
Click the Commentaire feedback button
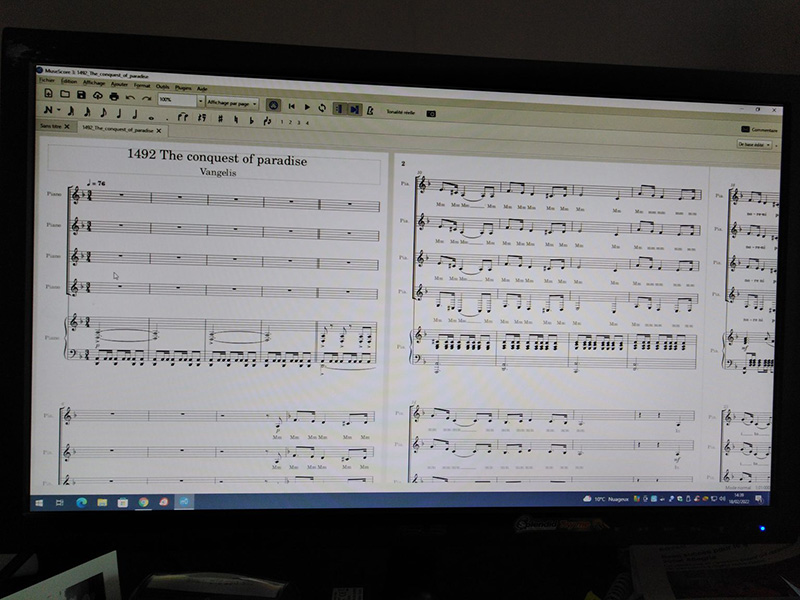tap(759, 130)
